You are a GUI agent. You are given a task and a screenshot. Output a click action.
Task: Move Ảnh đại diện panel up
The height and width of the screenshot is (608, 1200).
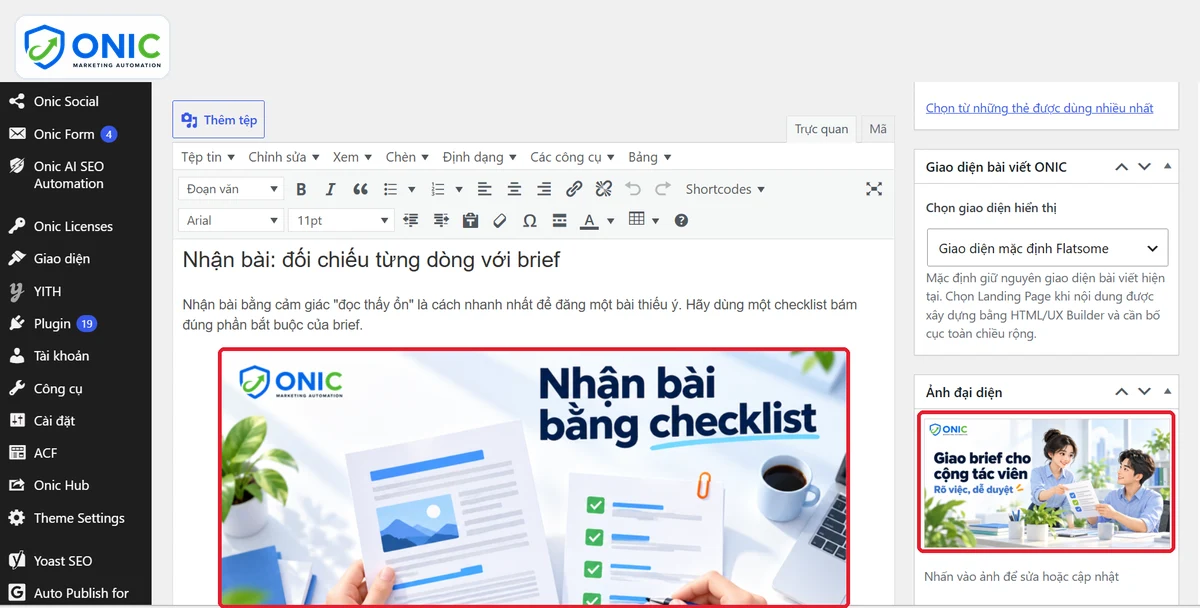click(1122, 392)
